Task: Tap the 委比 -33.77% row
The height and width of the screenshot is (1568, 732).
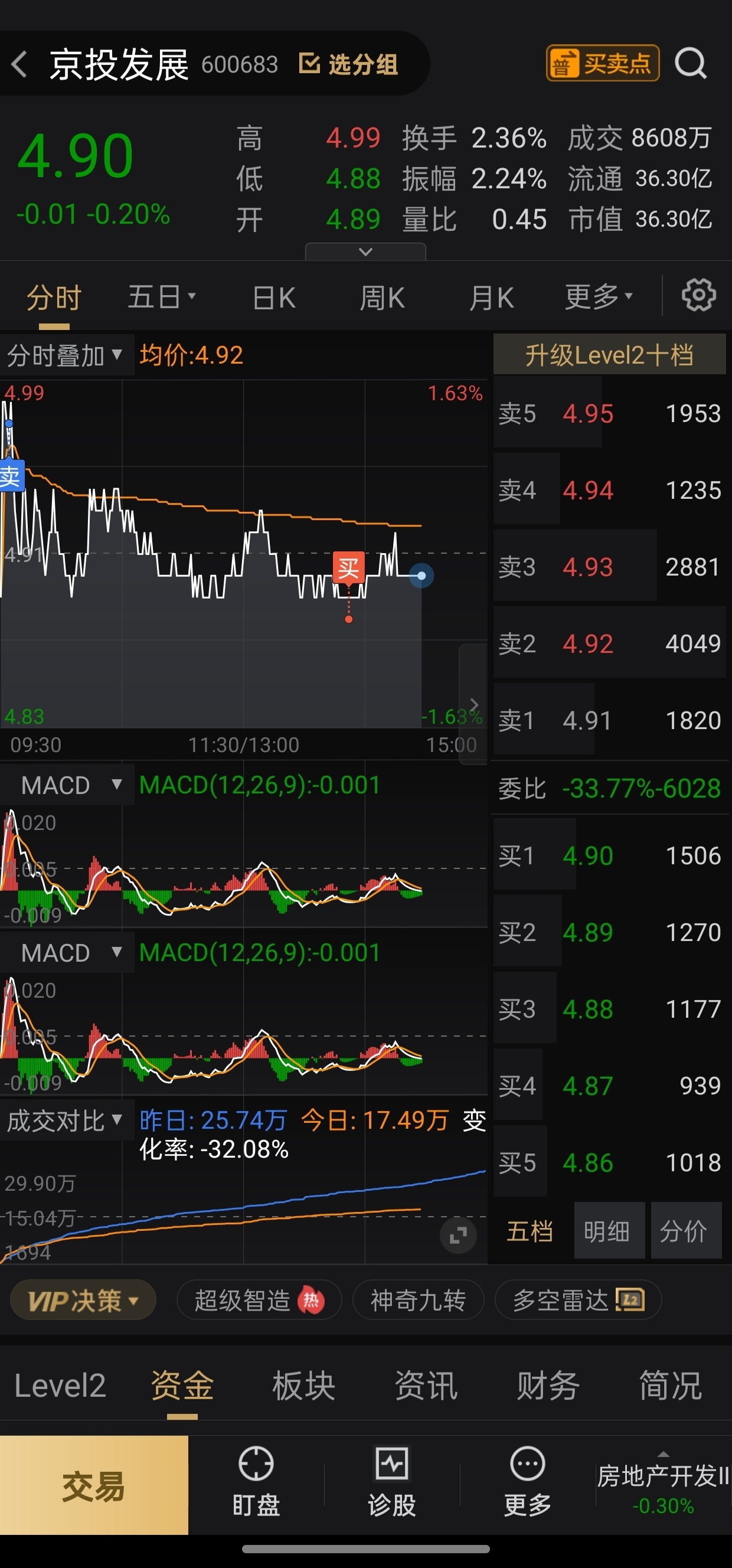Action: click(610, 788)
